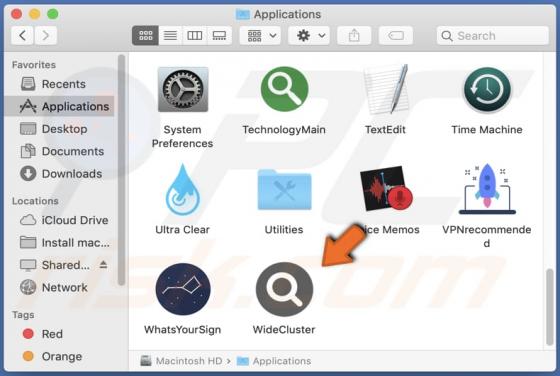Click the Edit Tags toolbar button

(396, 35)
